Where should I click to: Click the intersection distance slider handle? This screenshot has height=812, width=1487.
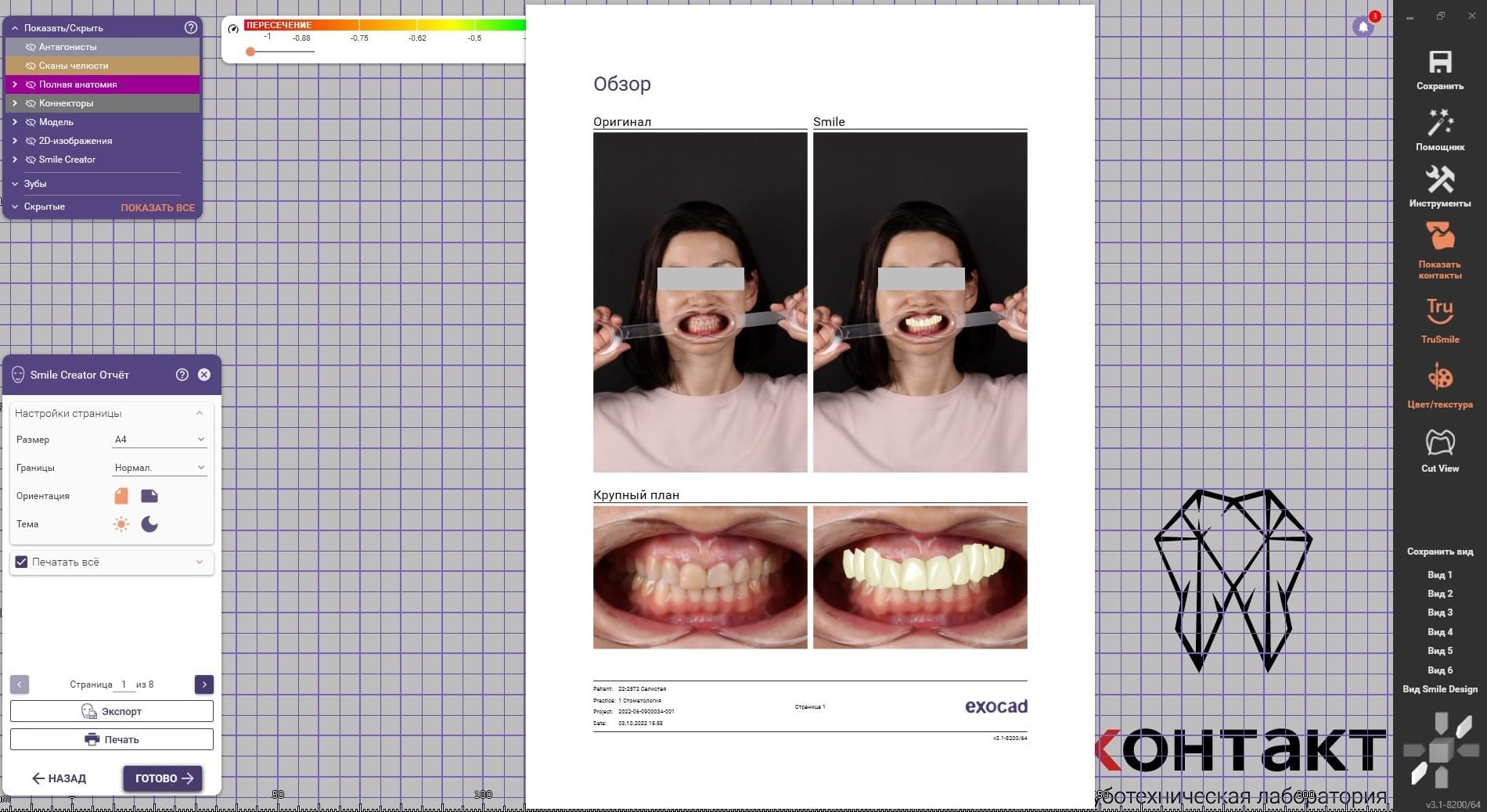(250, 52)
